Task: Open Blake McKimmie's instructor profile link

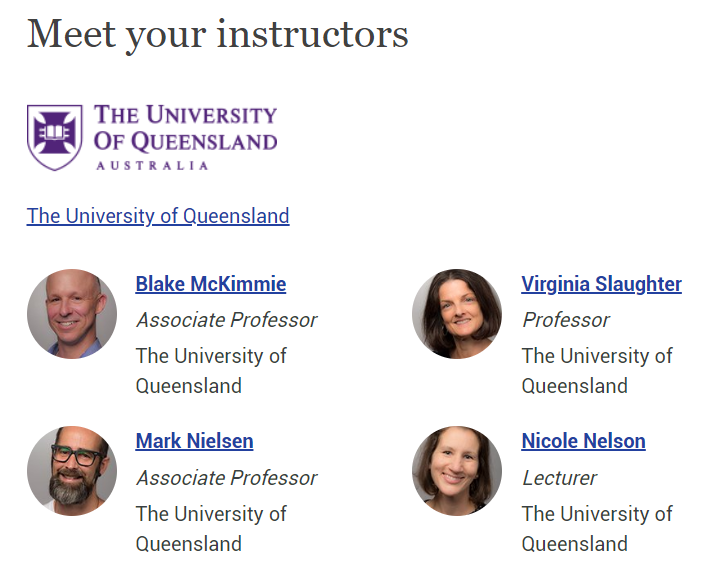Action: (x=211, y=284)
